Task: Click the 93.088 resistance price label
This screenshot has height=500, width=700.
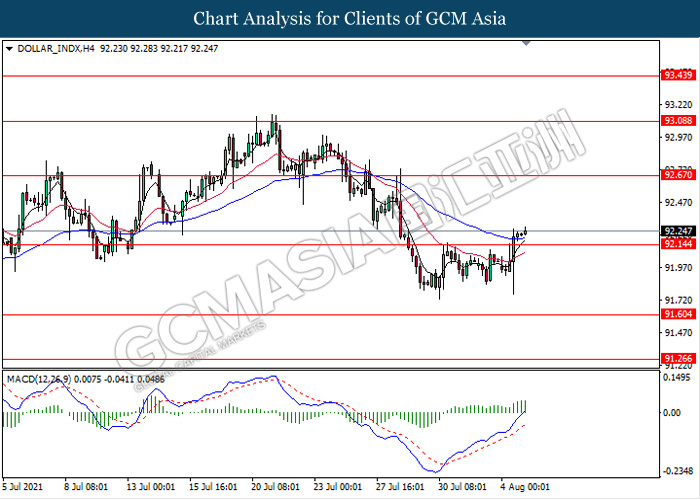Action: pyautogui.click(x=678, y=121)
